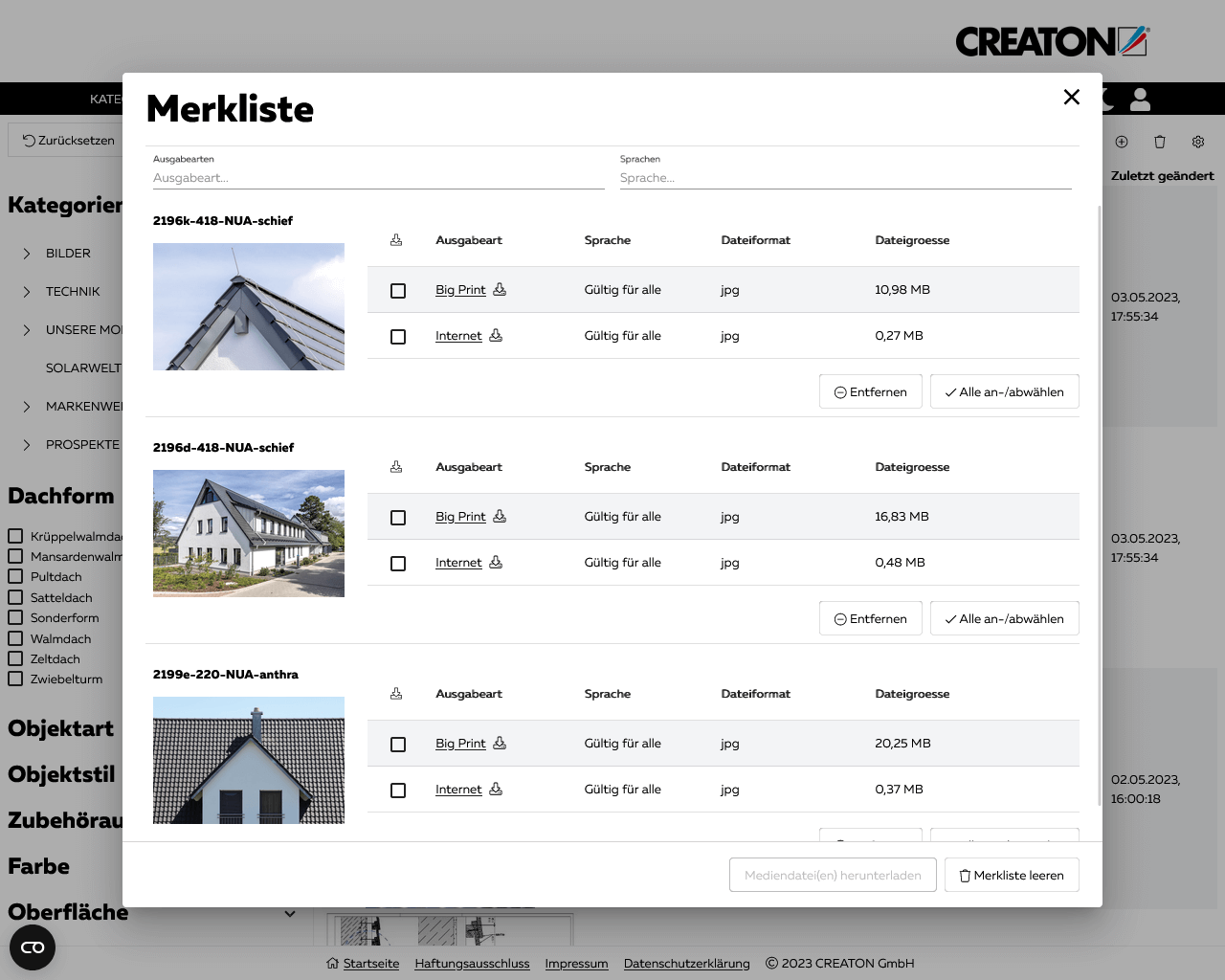Click the CREATON logo

[x=1053, y=41]
